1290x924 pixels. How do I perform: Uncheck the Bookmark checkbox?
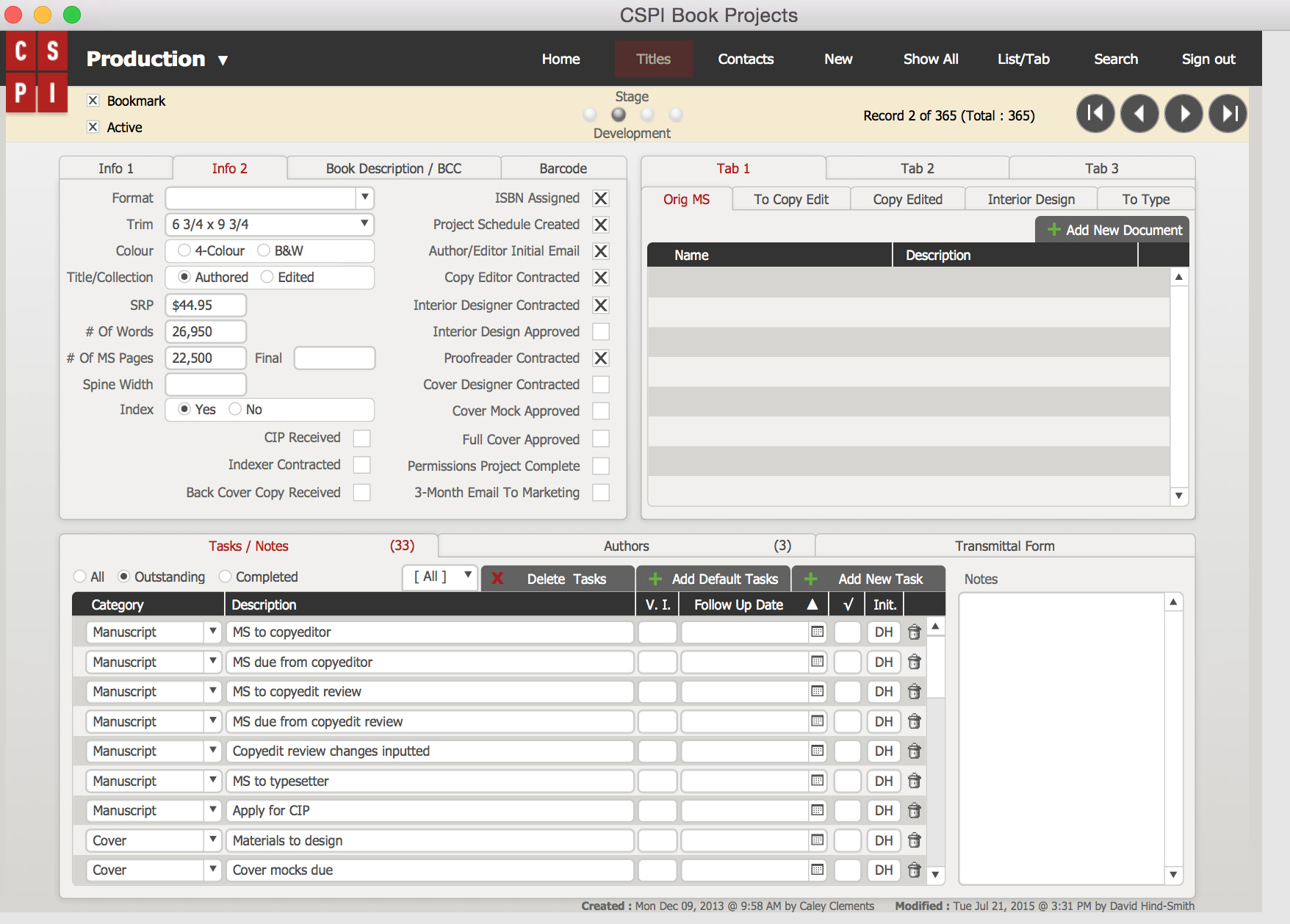(93, 101)
